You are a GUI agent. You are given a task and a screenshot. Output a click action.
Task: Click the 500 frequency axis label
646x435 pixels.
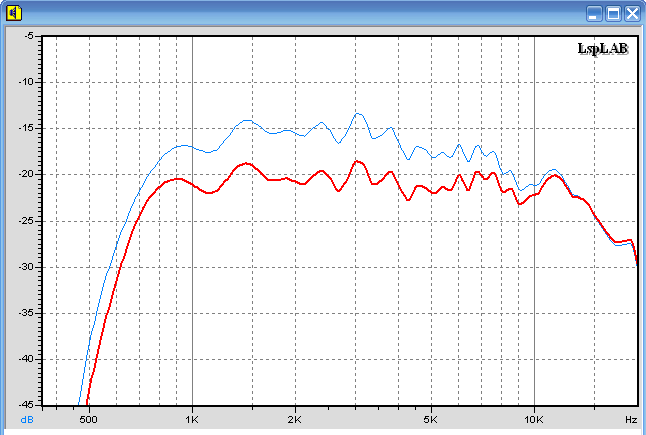coord(88,420)
